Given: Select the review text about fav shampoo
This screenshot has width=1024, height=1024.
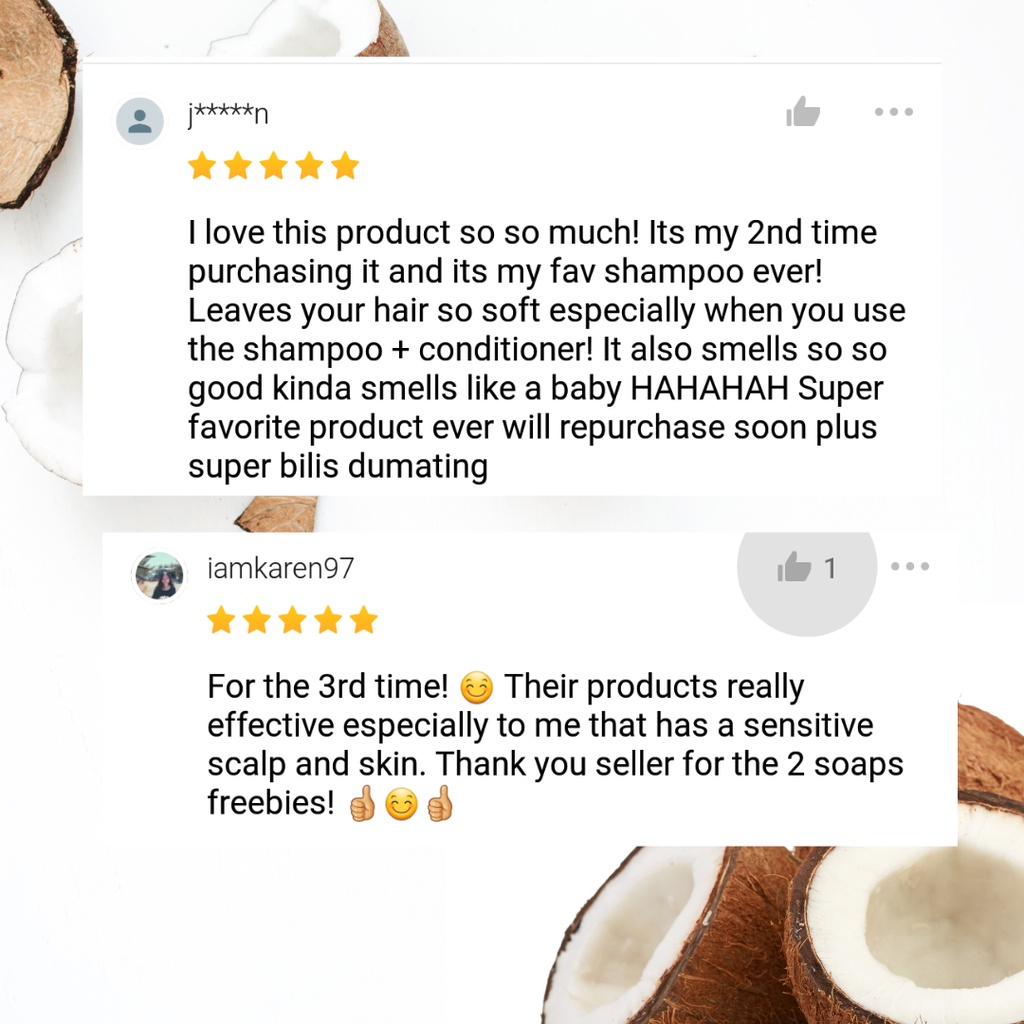Looking at the screenshot, I should (547, 349).
